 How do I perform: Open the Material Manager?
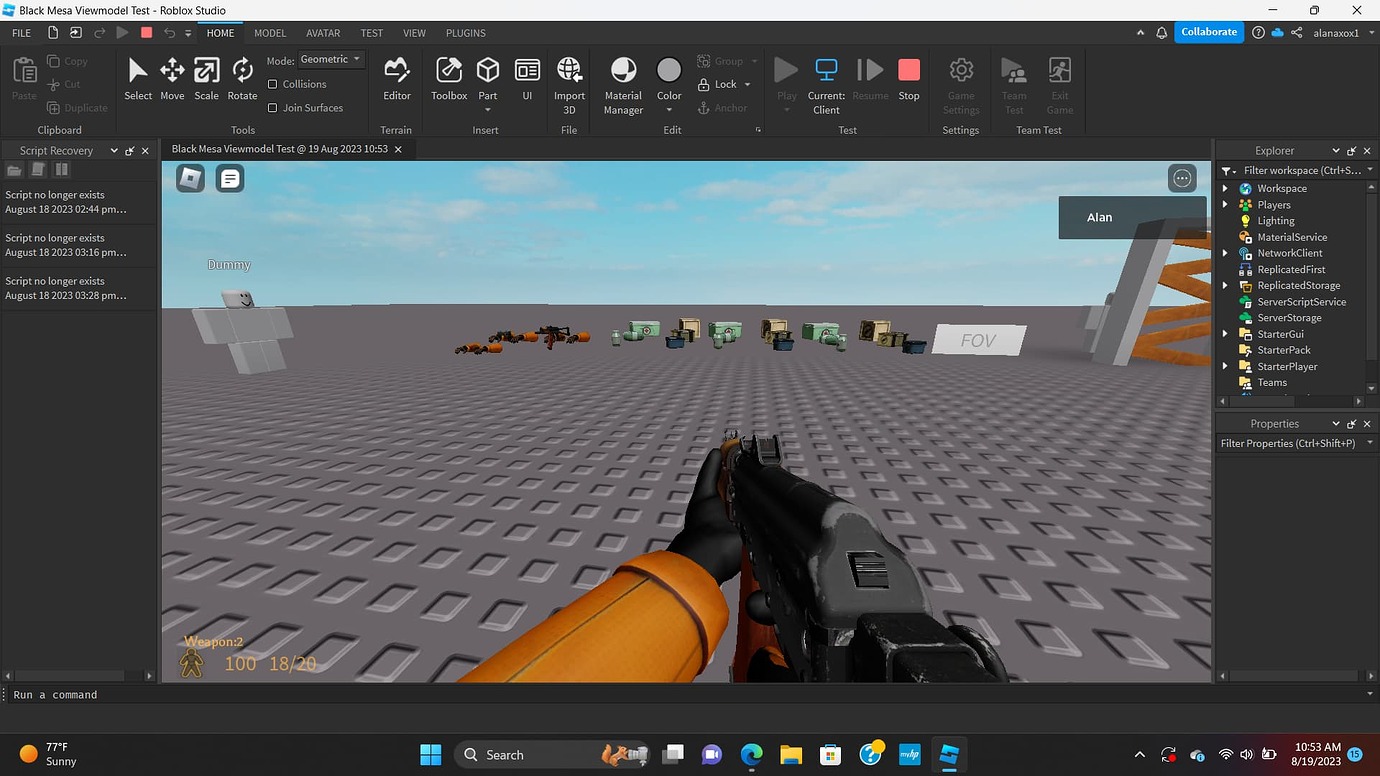(x=622, y=80)
